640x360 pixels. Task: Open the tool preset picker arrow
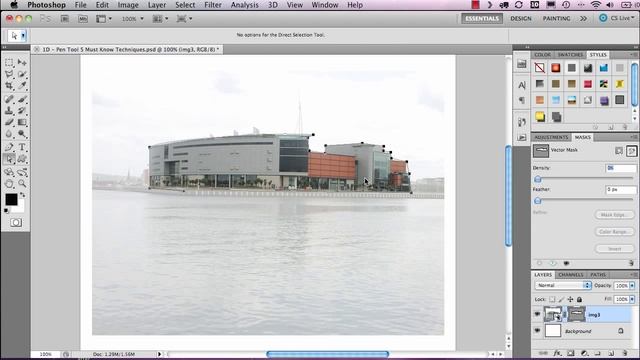coord(23,36)
